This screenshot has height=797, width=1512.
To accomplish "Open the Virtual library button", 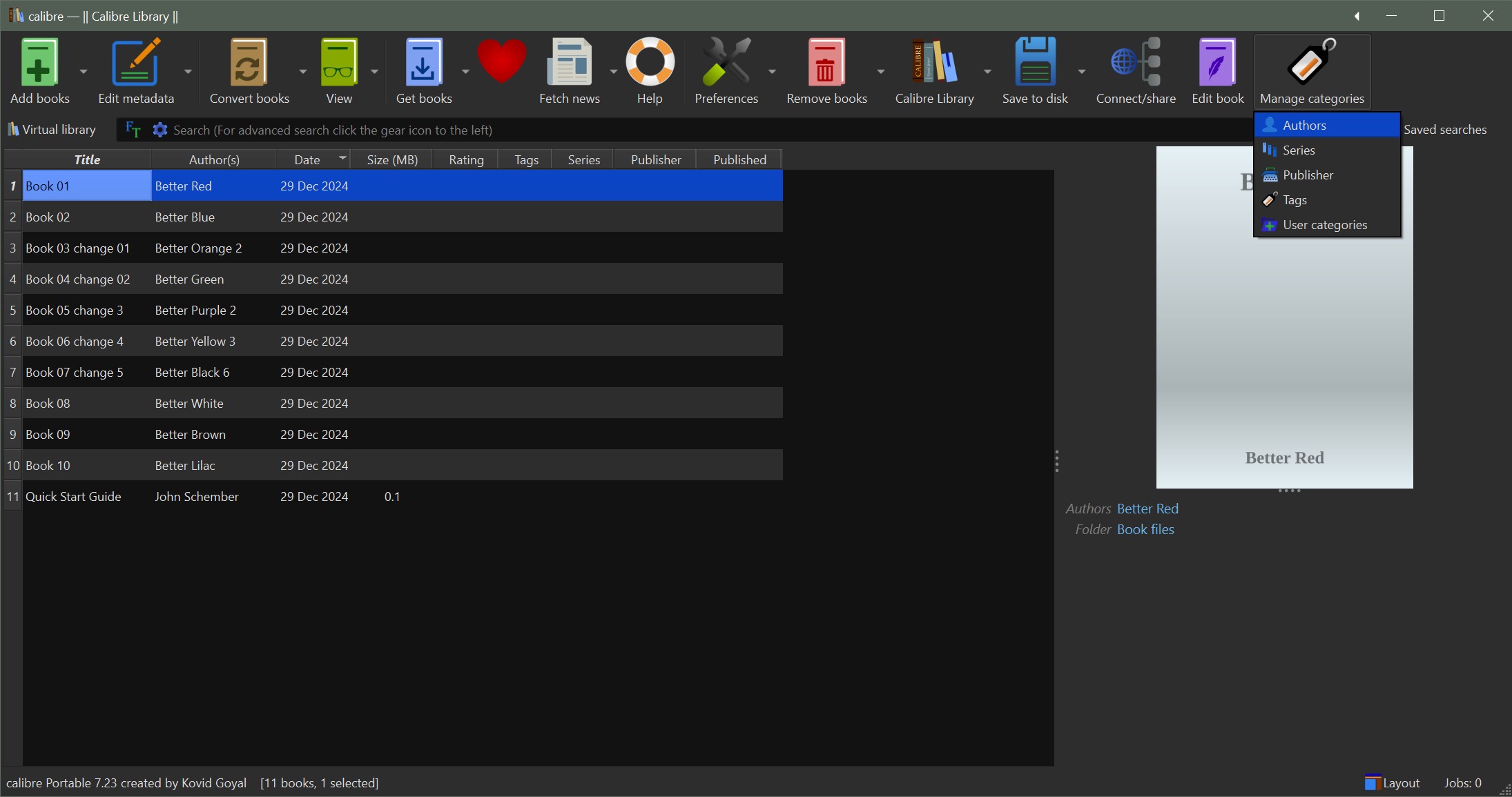I will [x=52, y=130].
